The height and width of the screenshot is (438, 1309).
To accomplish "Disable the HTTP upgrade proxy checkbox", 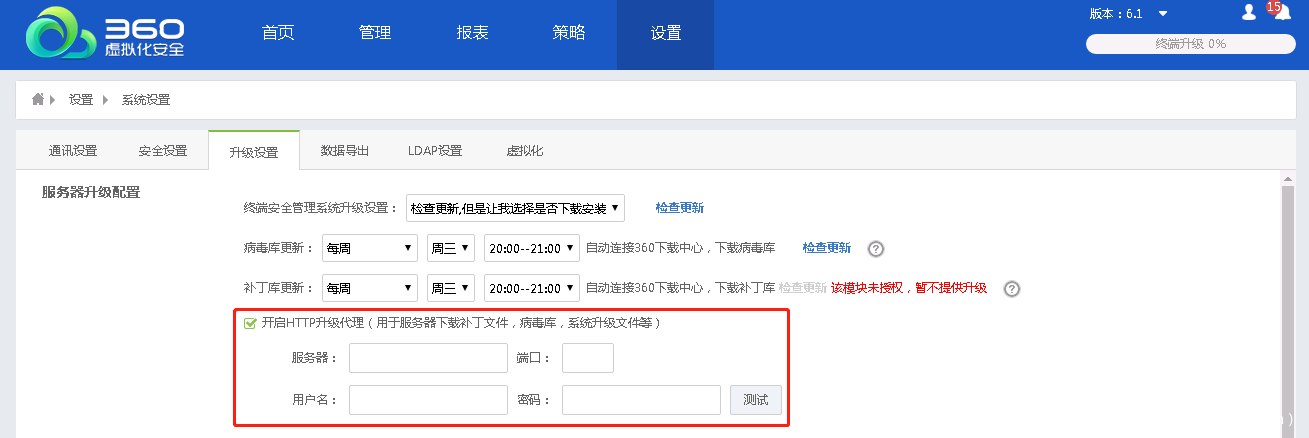I will click(x=250, y=323).
